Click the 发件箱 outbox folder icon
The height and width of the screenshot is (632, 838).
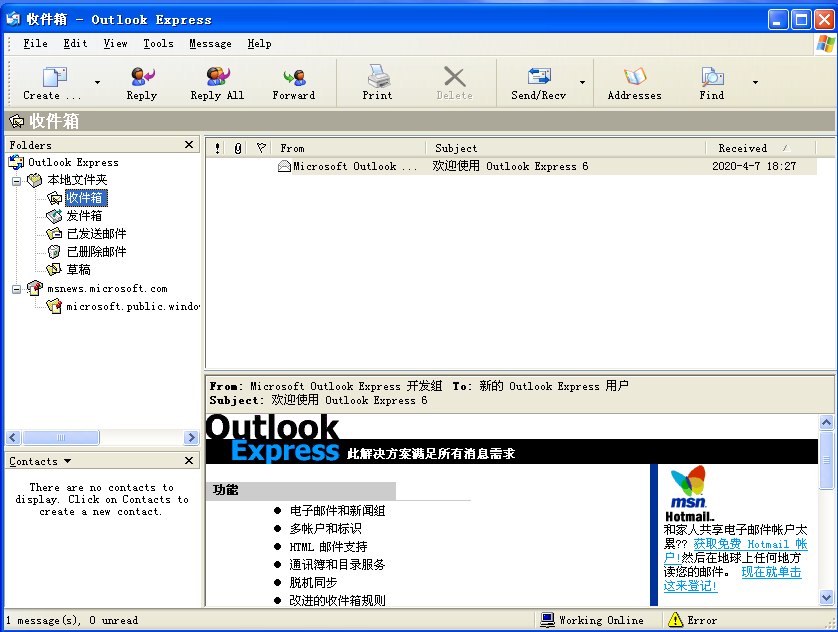pyautogui.click(x=54, y=216)
